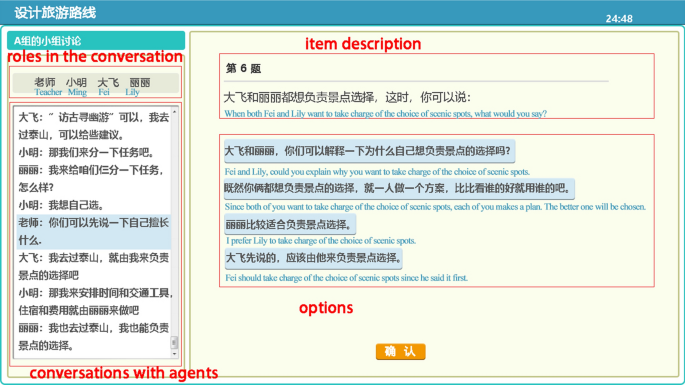
Task: Select the 老师 Teacher role label
Action: tap(46, 86)
